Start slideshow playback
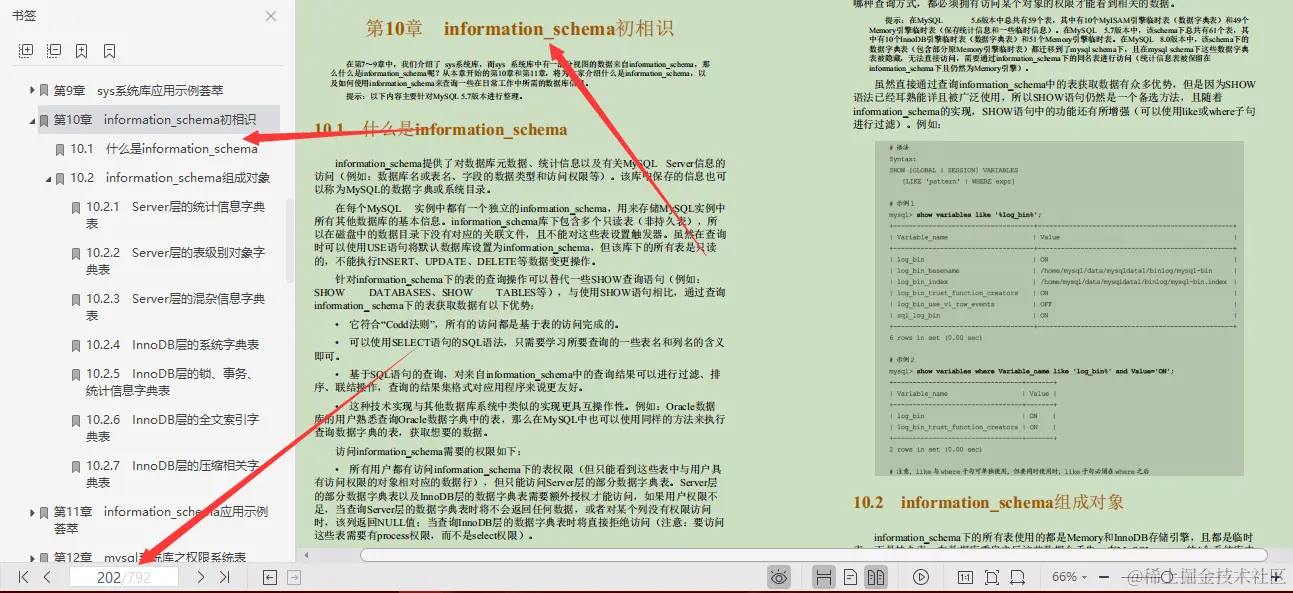Viewport: 1293px width, 593px height. pos(921,577)
